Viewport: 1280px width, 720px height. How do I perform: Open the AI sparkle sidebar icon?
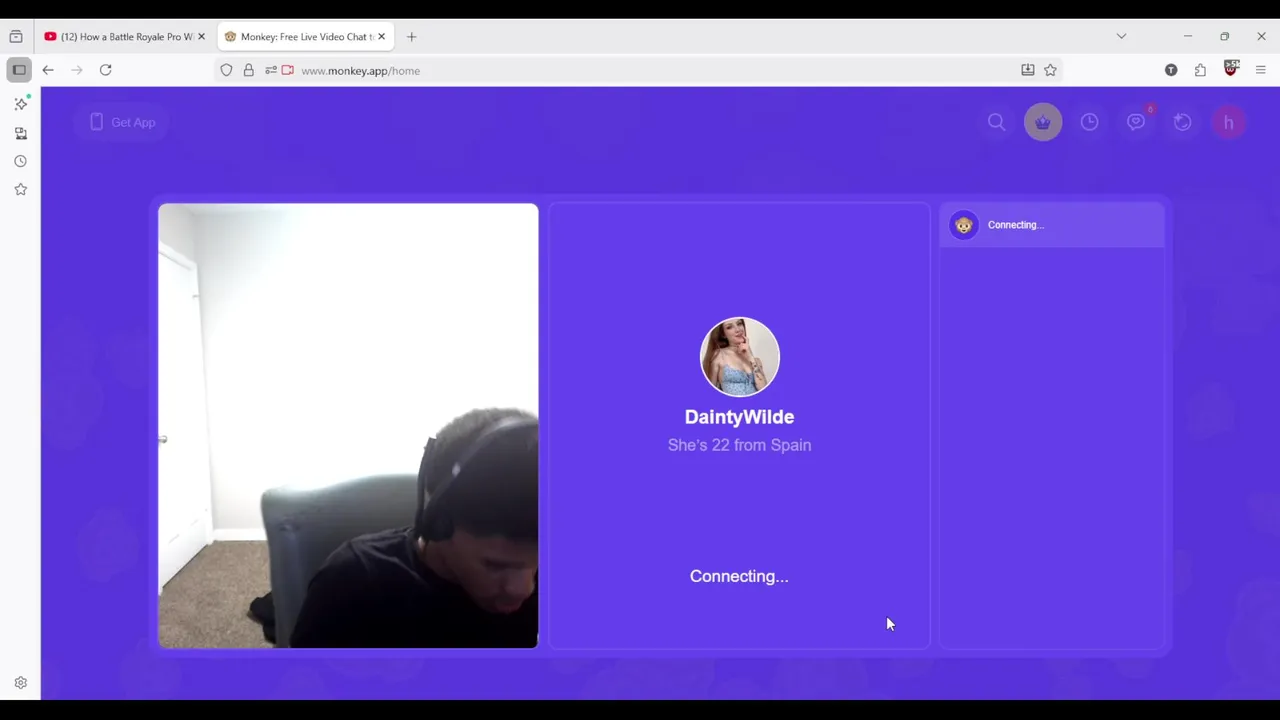(21, 104)
